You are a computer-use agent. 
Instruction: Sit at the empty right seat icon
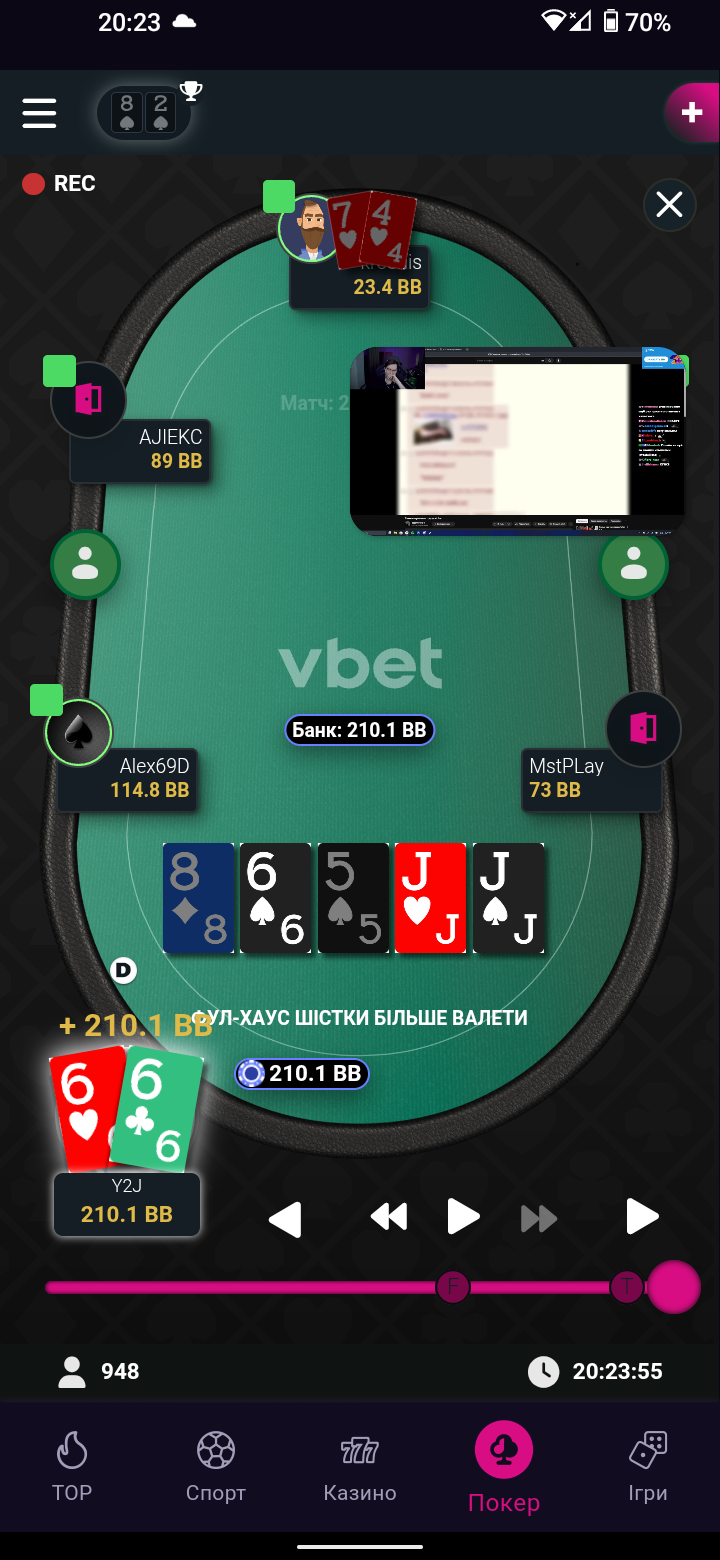pos(634,565)
